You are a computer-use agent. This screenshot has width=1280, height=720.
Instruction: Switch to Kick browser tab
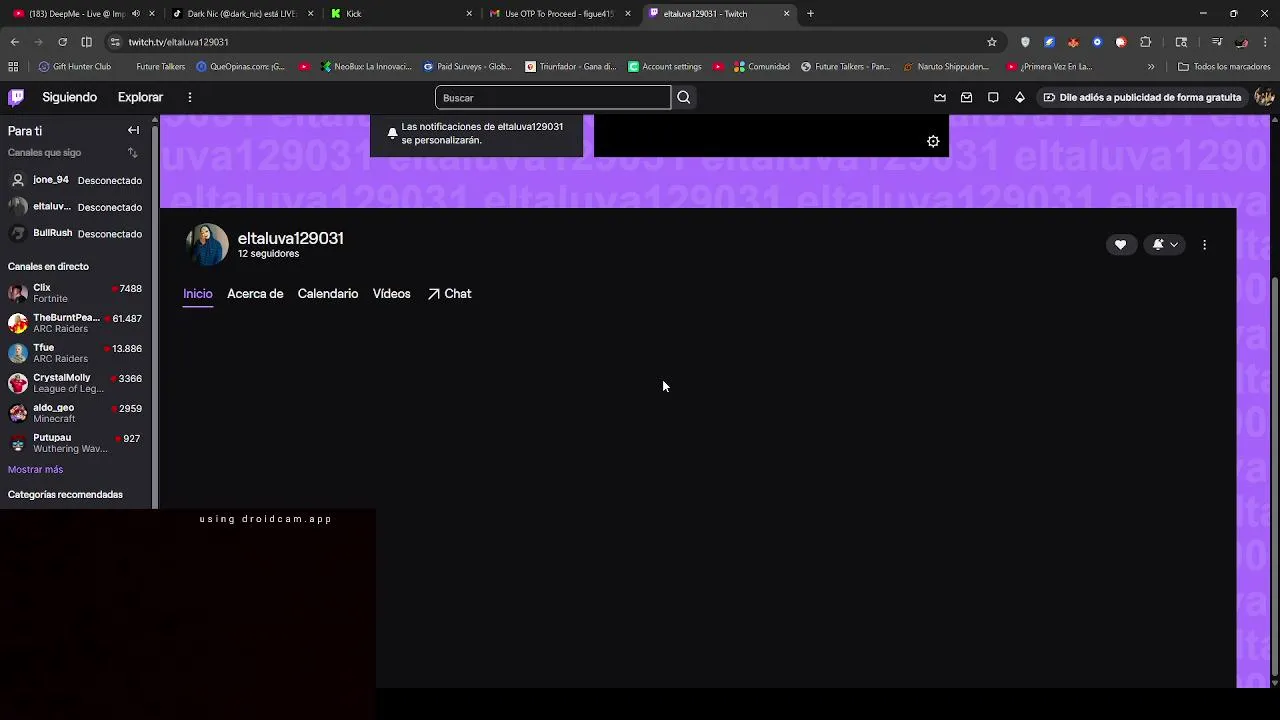pos(402,14)
